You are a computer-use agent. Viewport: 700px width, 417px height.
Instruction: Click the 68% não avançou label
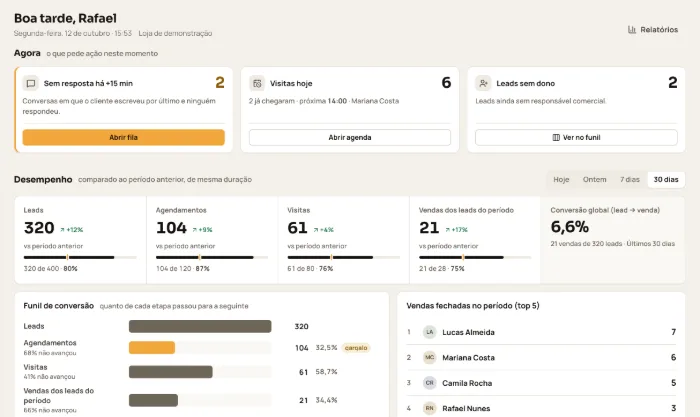(x=50, y=353)
